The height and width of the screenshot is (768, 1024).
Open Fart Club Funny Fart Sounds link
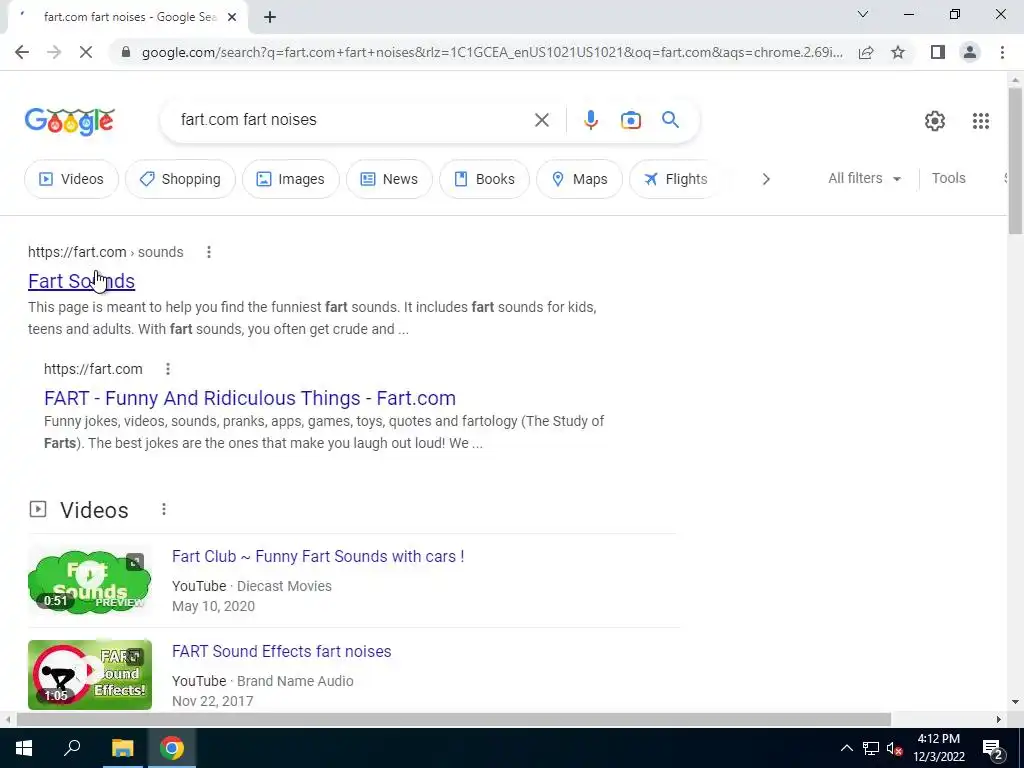[x=318, y=556]
